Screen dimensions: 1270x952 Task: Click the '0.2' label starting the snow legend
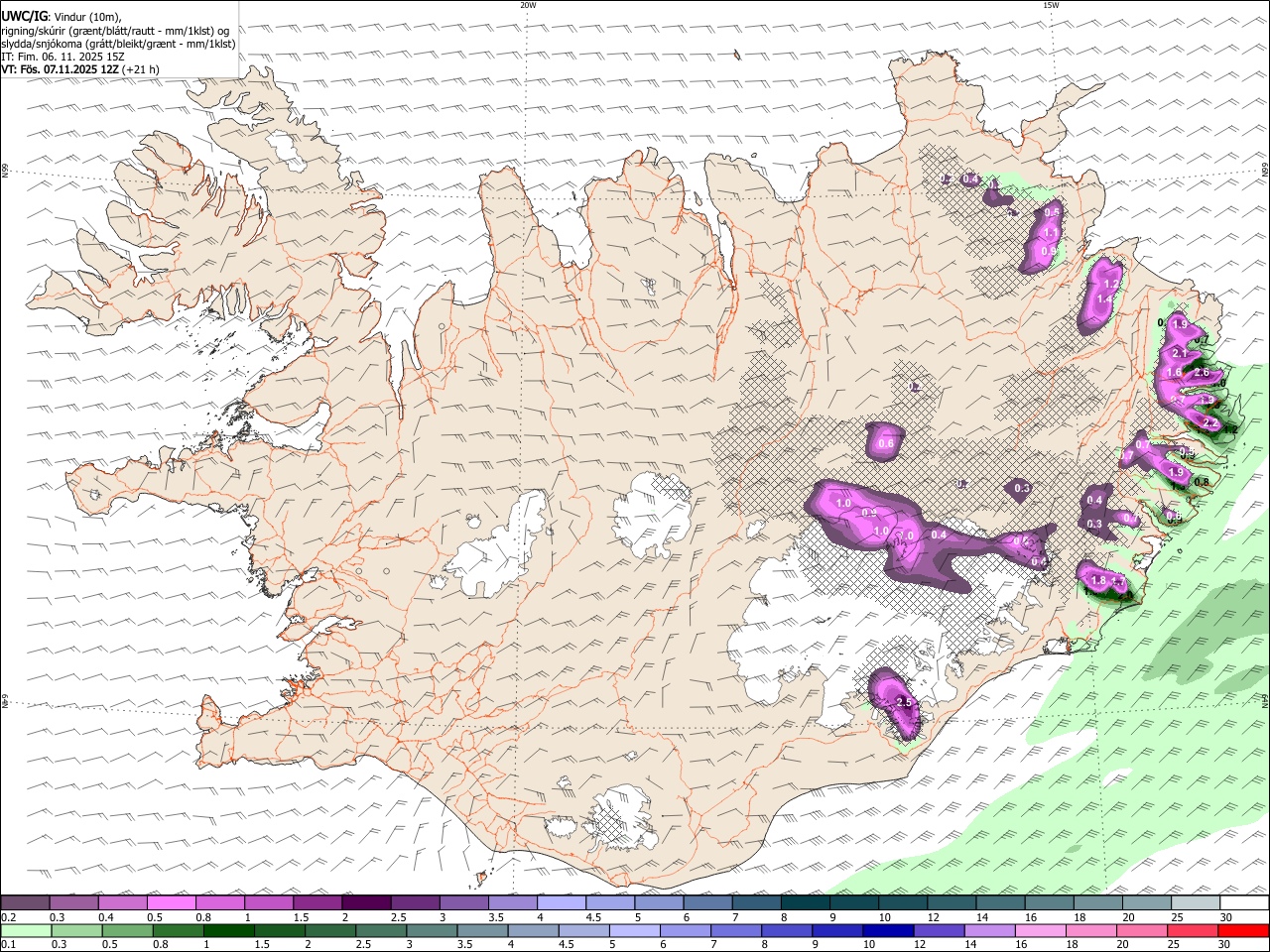9,917
